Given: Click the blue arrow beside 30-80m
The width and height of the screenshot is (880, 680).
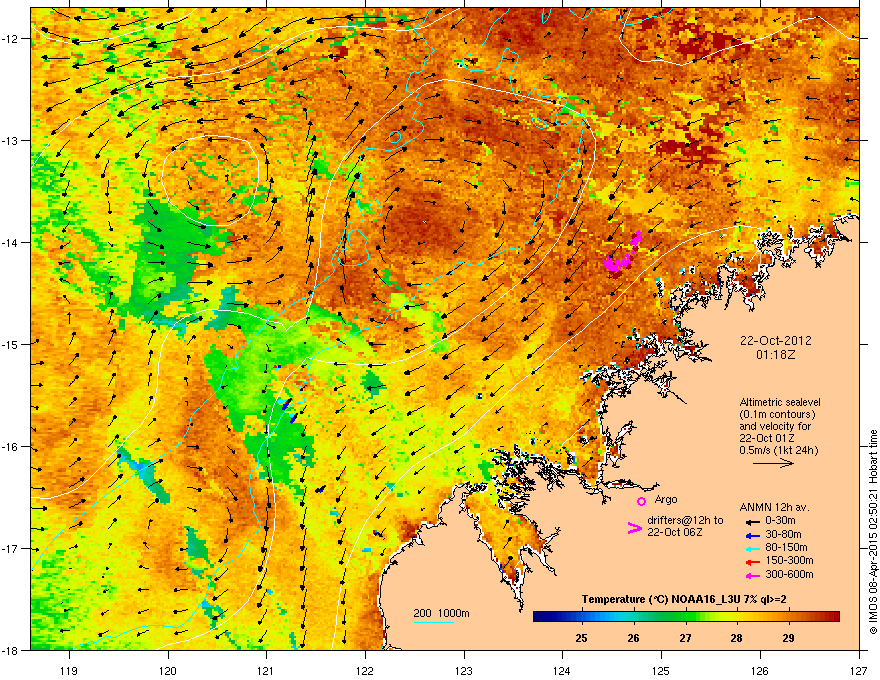Looking at the screenshot, I should point(753,535).
